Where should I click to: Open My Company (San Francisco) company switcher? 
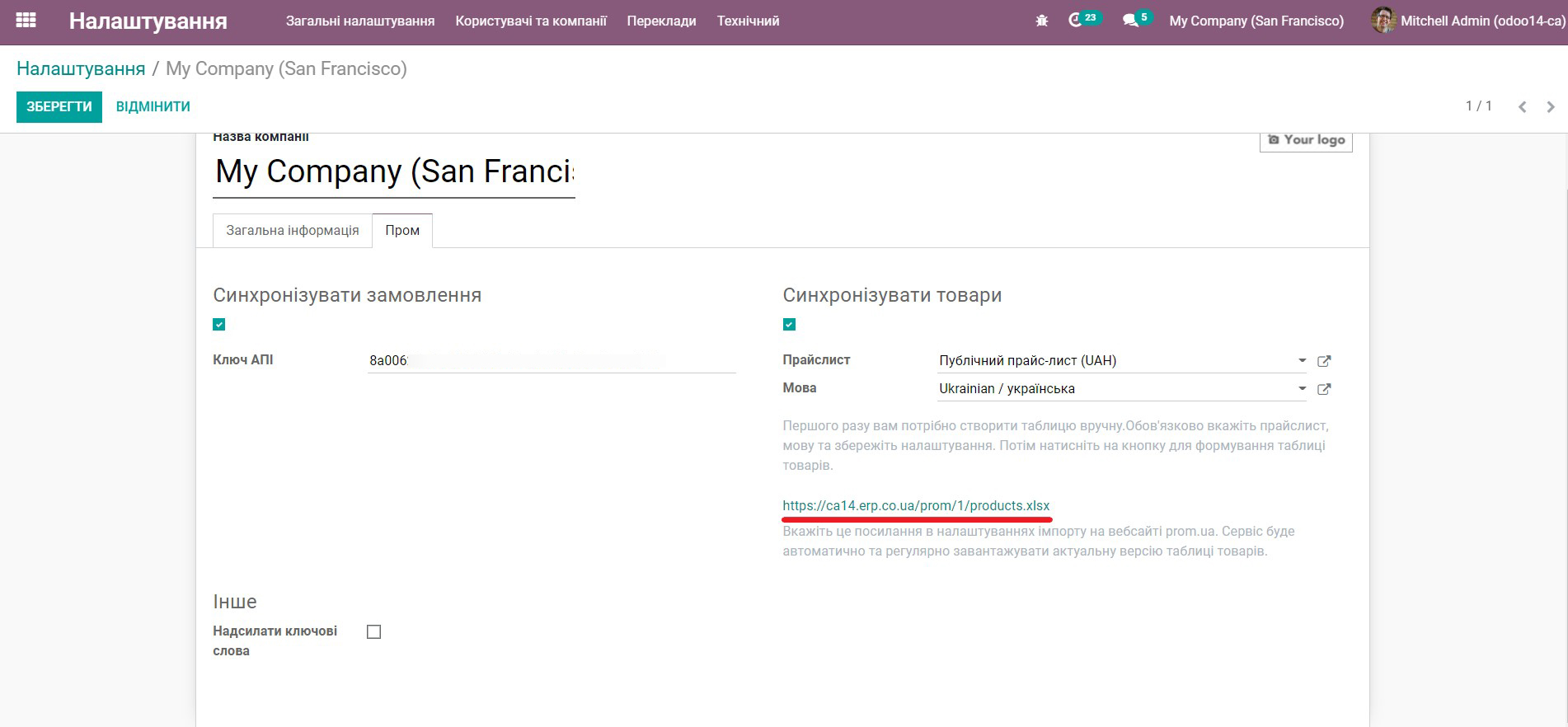tap(1256, 21)
